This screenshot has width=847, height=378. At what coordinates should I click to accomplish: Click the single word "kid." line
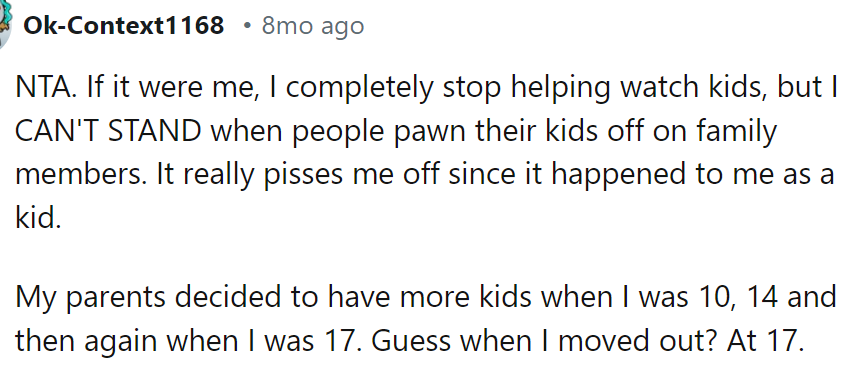coord(38,220)
